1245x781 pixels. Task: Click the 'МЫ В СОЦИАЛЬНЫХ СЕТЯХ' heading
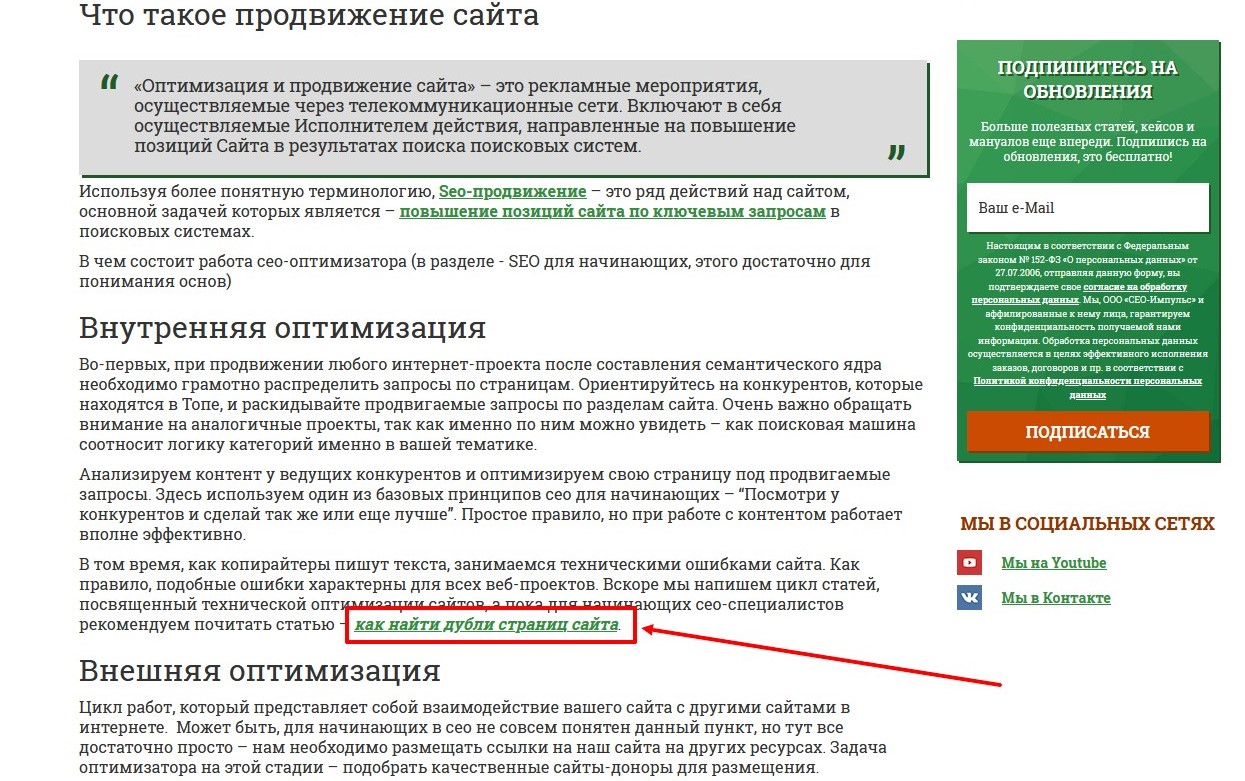[1087, 524]
